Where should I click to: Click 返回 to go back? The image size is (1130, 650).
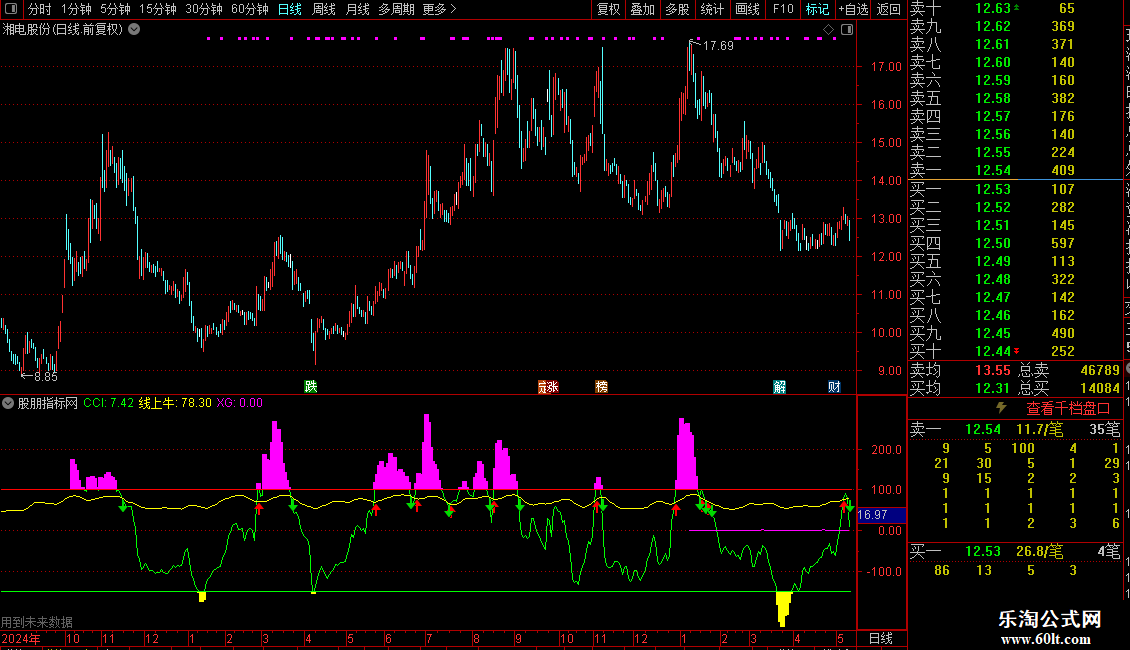click(x=889, y=9)
